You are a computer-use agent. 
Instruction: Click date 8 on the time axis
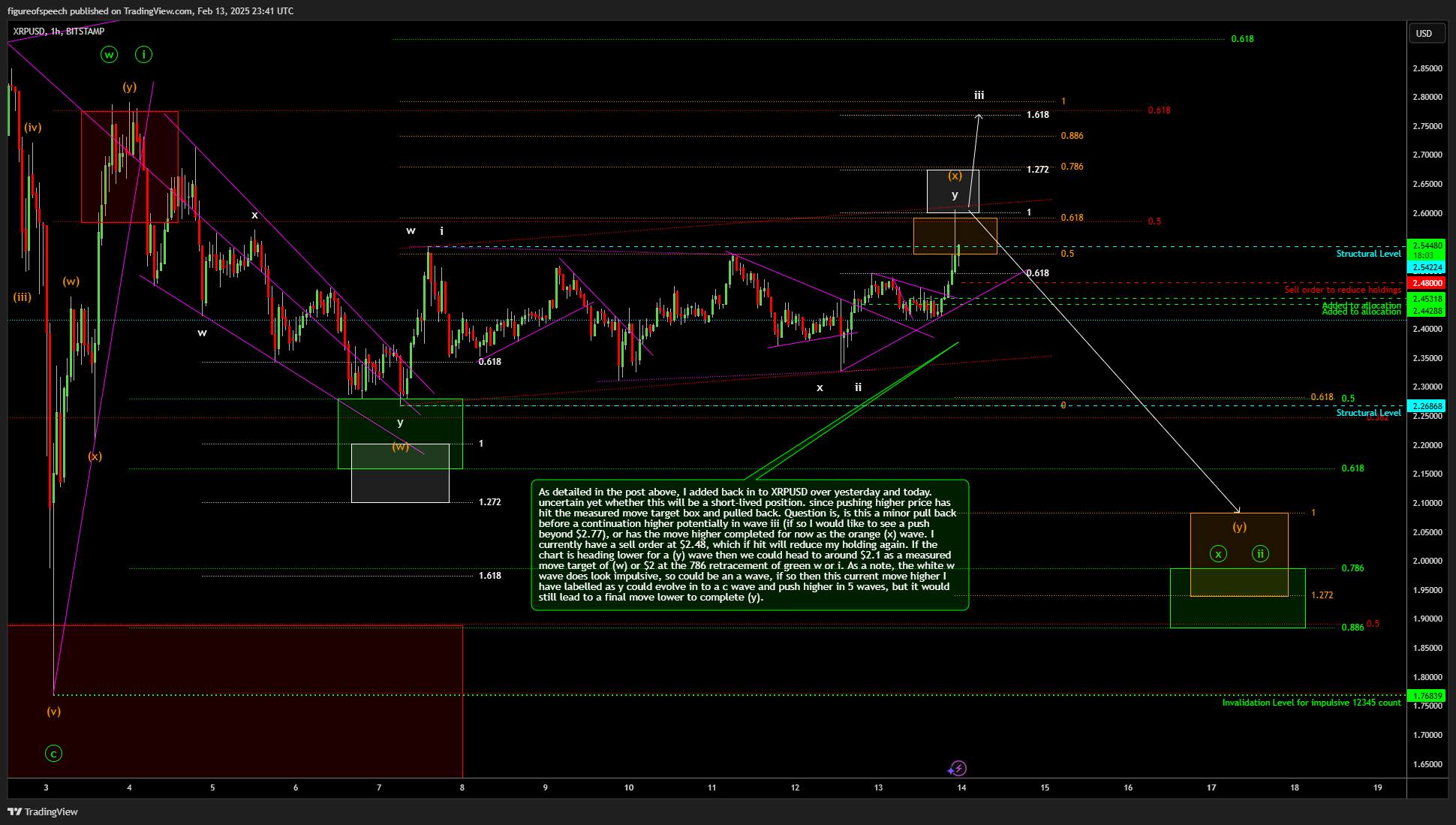462,787
